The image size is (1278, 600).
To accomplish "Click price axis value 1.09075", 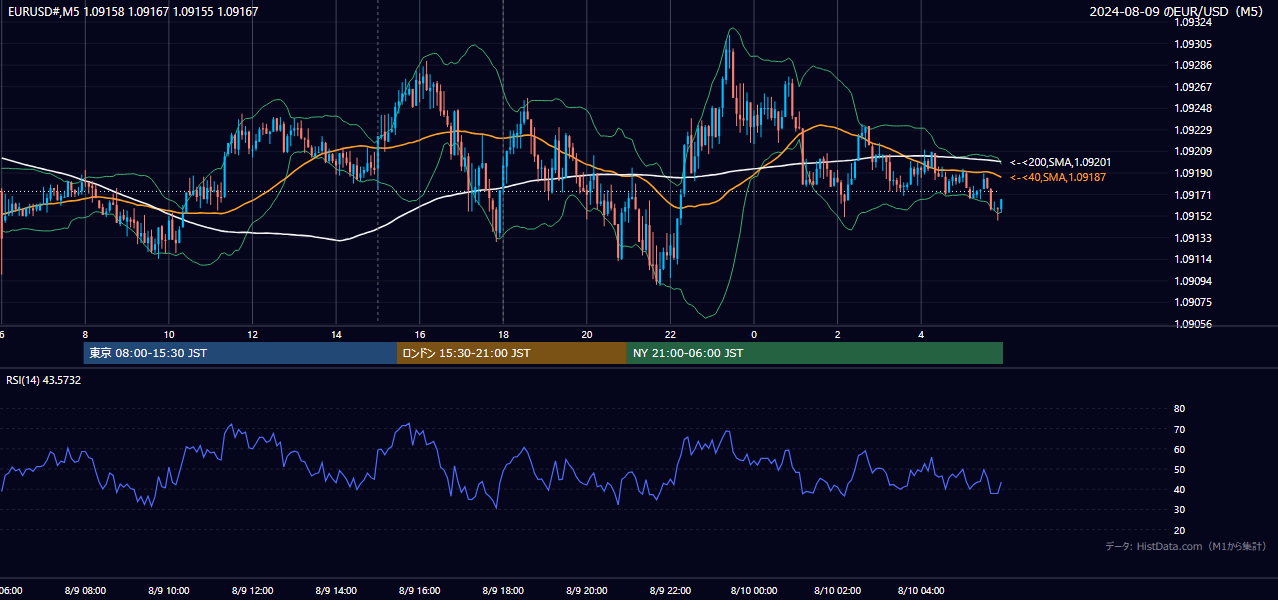I will pyautogui.click(x=1193, y=302).
